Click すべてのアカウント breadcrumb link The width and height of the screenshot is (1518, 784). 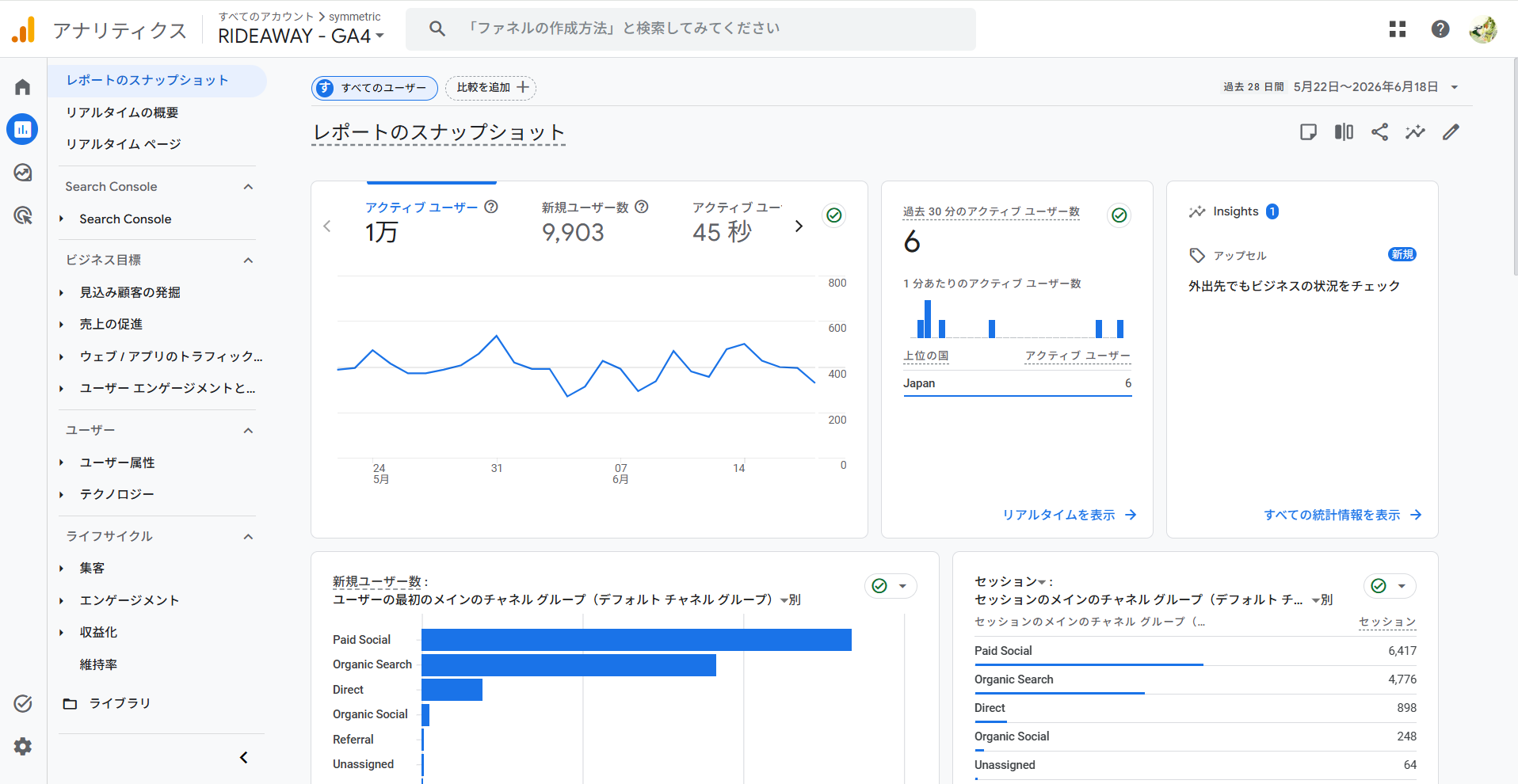[x=266, y=16]
